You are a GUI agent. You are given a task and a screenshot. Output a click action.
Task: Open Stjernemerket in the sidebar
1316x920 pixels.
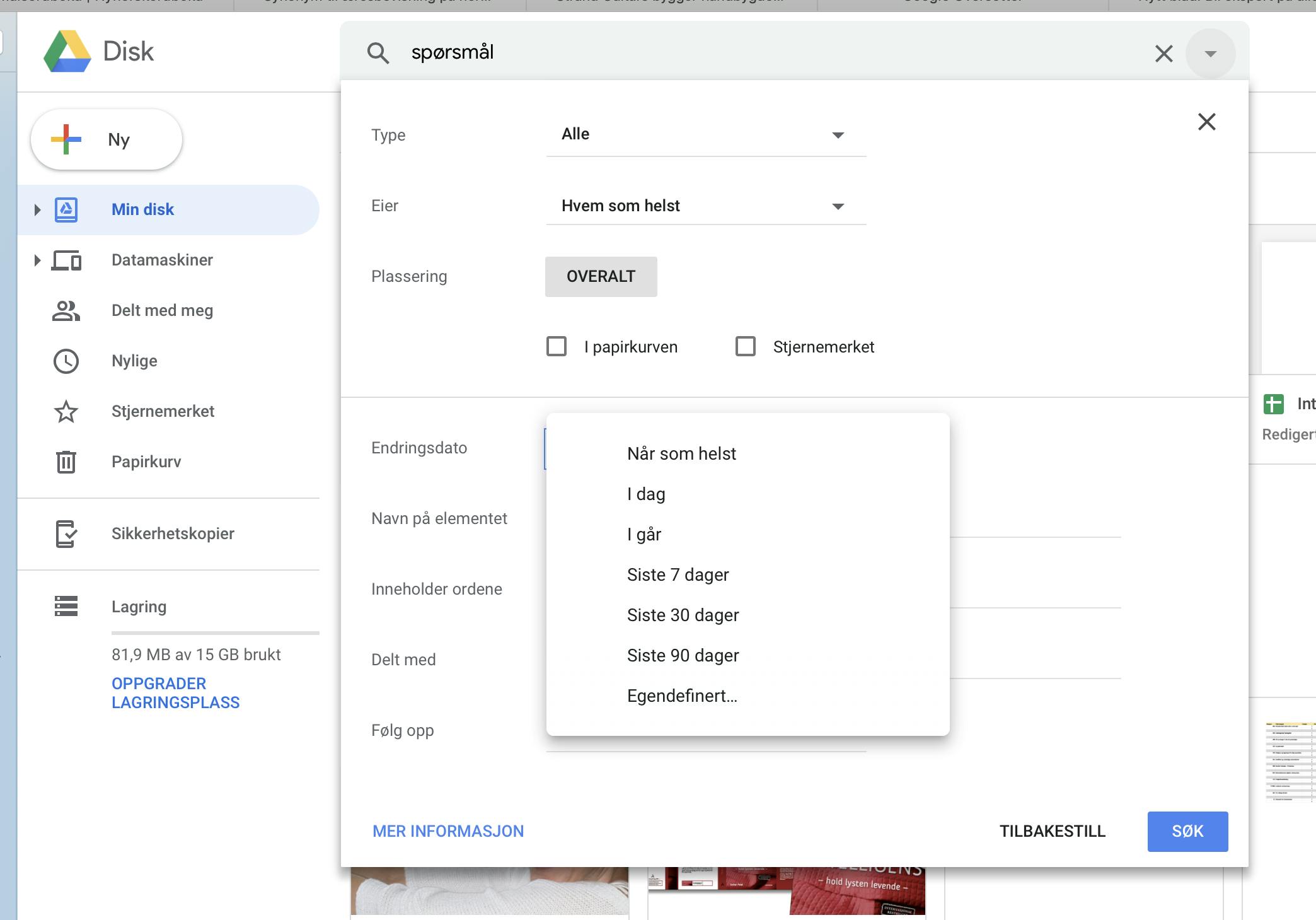point(163,411)
